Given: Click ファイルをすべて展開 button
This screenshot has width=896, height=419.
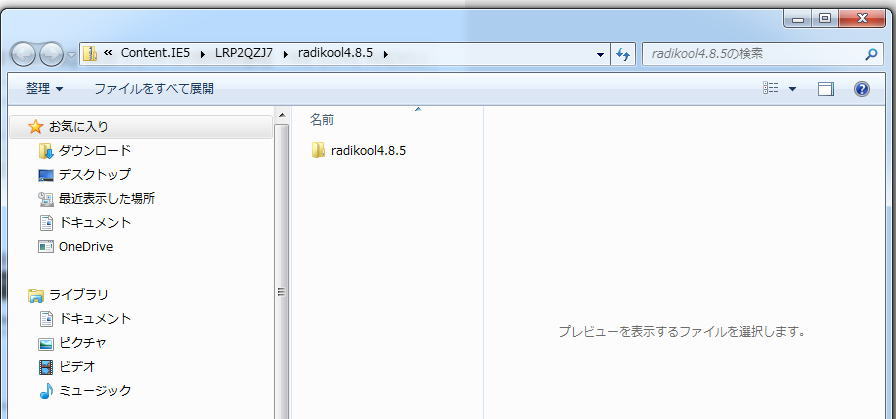Looking at the screenshot, I should (x=154, y=89).
